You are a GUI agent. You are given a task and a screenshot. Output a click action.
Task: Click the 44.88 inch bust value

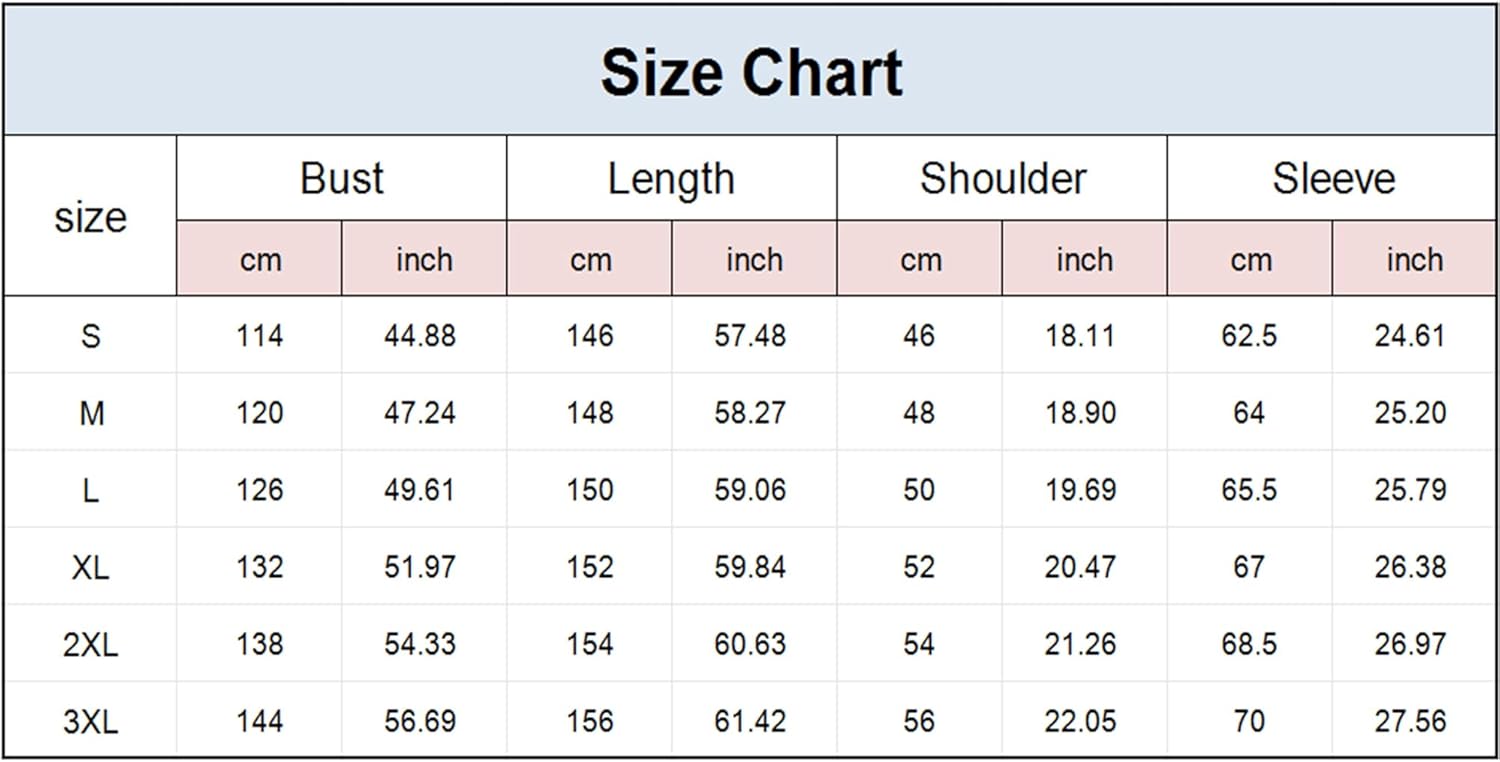(x=420, y=336)
